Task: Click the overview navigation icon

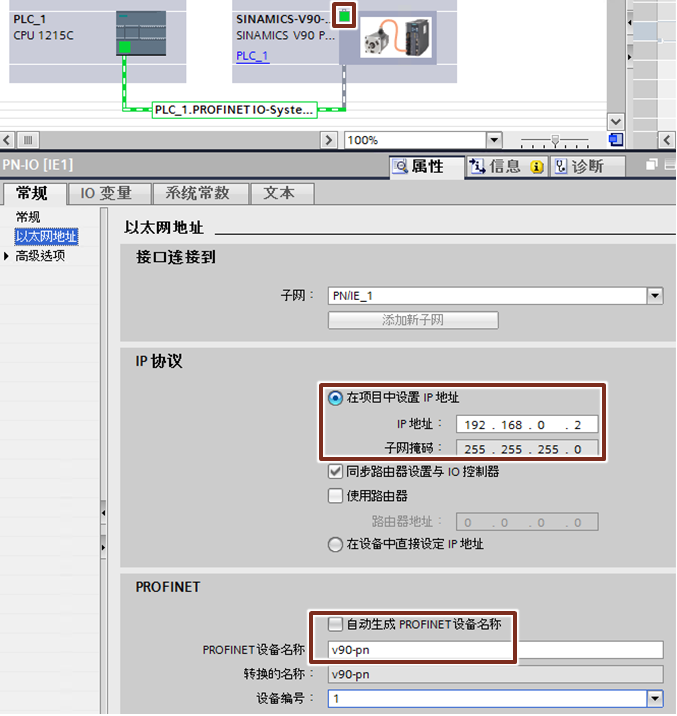Action: (616, 139)
